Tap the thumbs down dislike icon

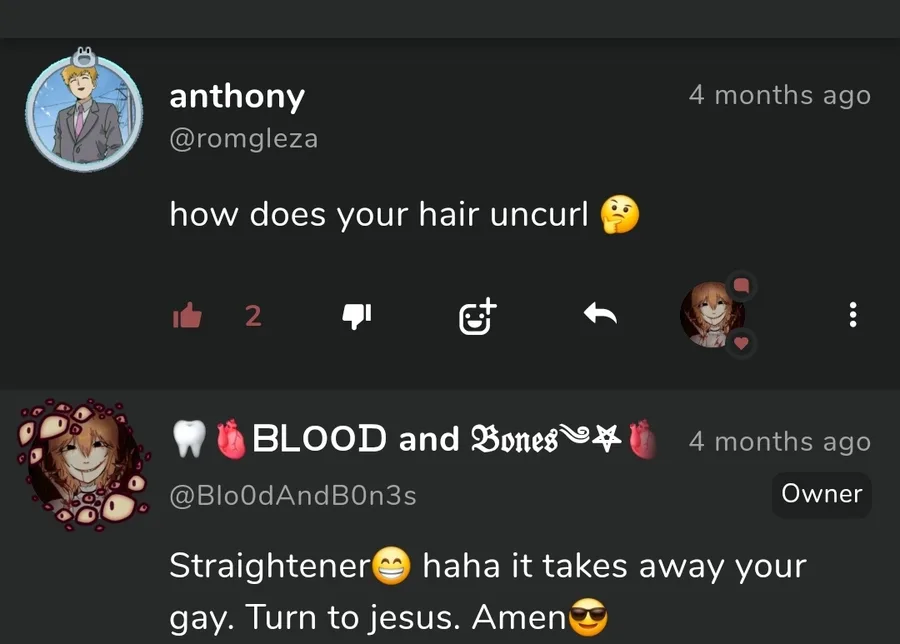click(356, 316)
